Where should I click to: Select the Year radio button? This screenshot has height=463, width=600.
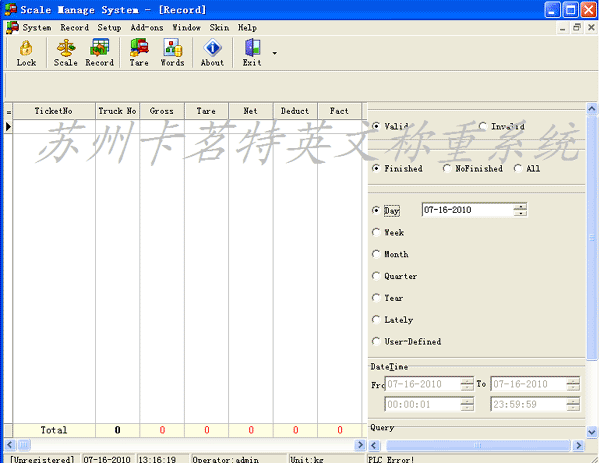click(x=376, y=298)
